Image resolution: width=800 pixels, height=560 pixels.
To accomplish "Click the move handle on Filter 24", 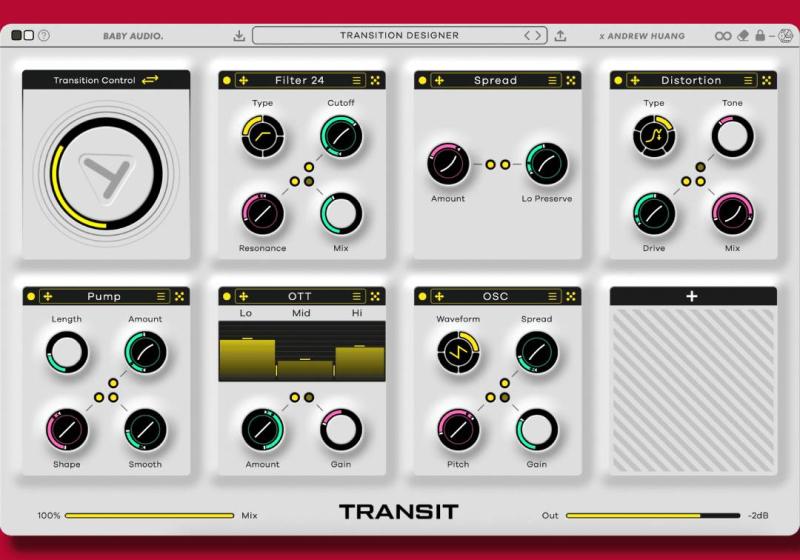I will tap(243, 81).
